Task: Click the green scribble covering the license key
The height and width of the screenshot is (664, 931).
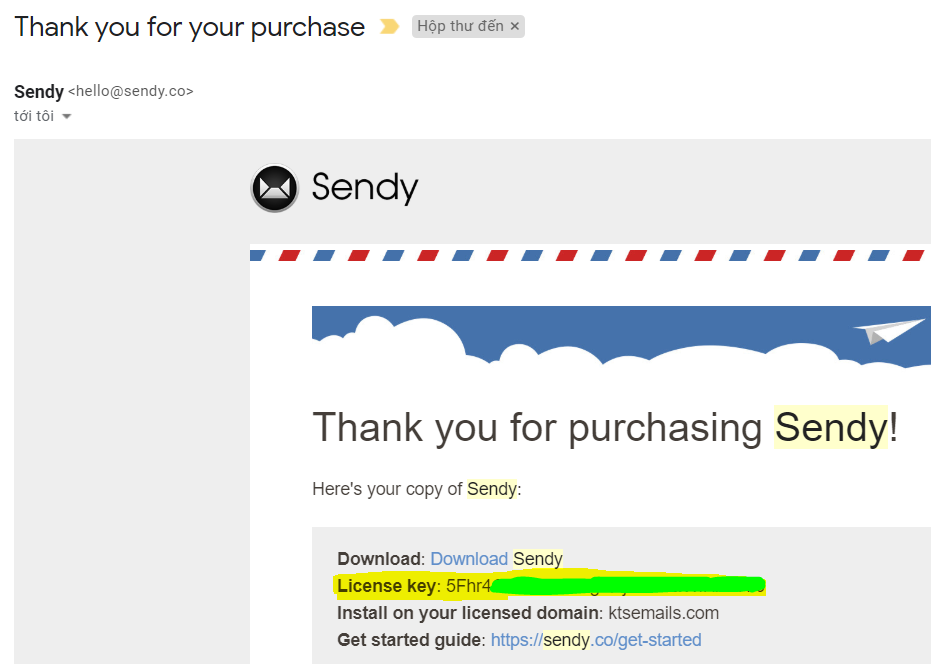Action: tap(630, 584)
